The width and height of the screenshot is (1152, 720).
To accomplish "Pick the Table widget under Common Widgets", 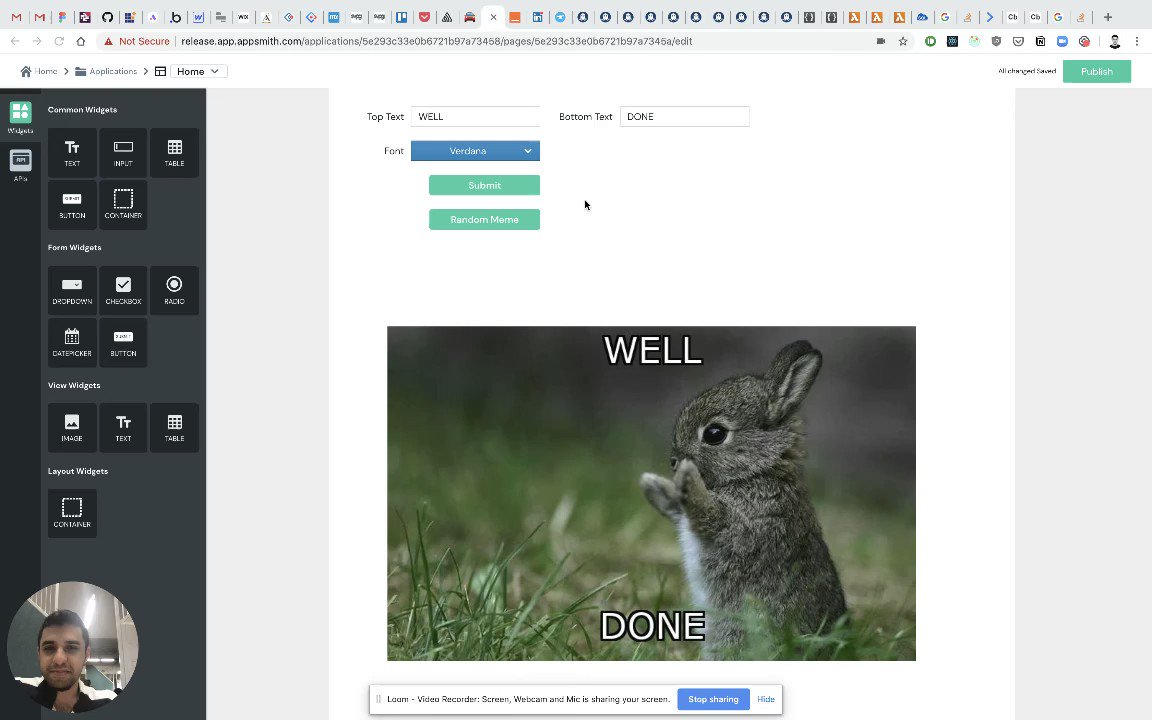I will click(x=174, y=153).
